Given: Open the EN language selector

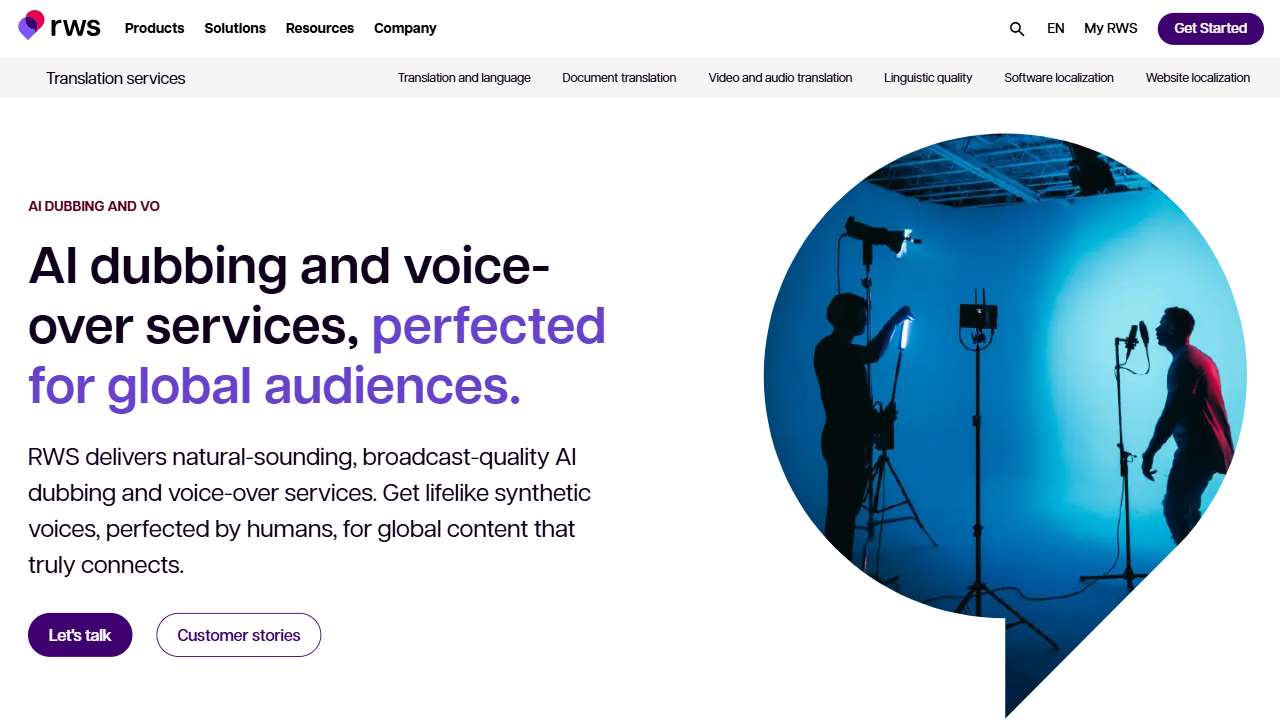Looking at the screenshot, I should point(1056,28).
